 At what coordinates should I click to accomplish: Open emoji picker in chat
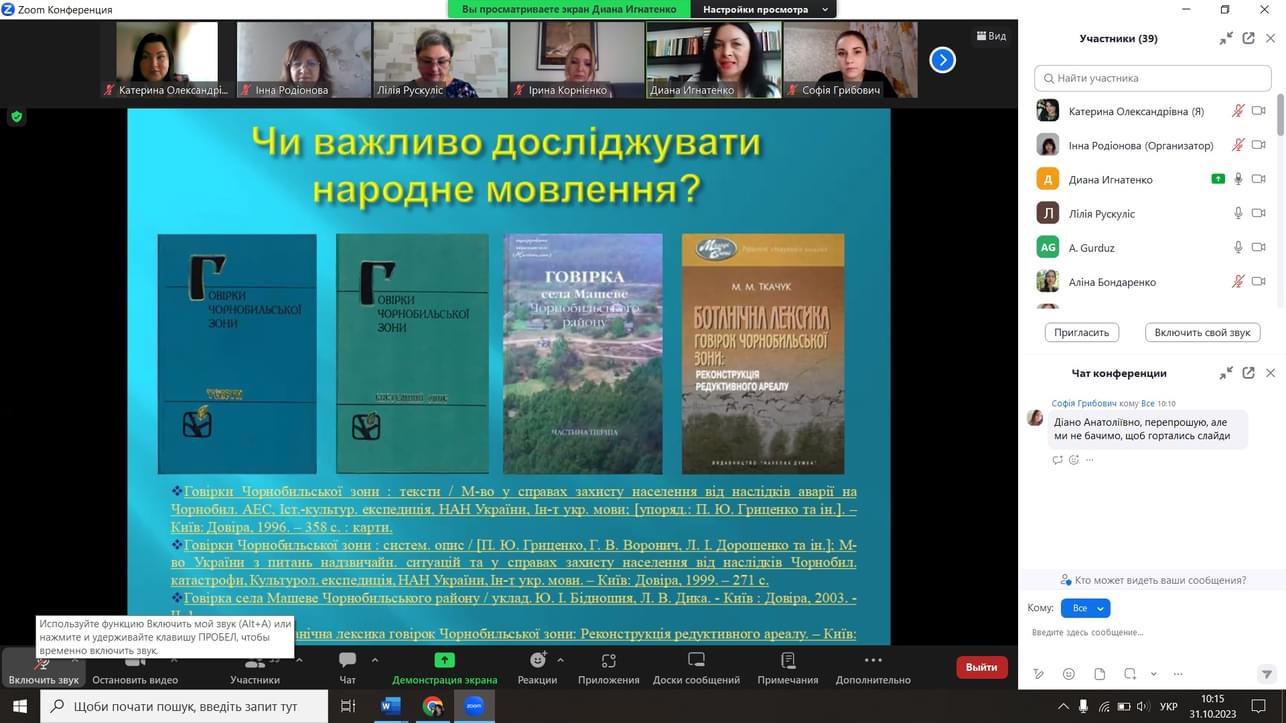pos(1069,674)
